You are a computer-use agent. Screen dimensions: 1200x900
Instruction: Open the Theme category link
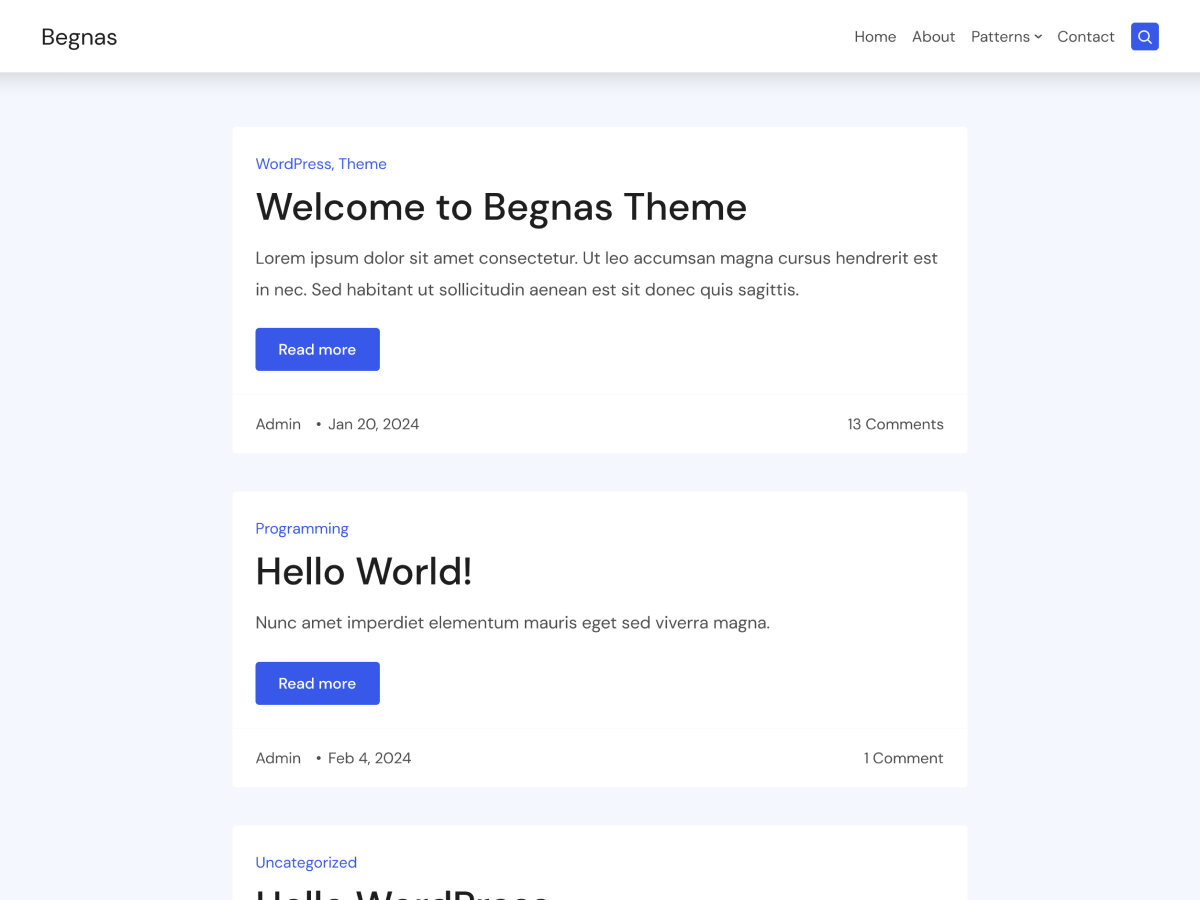[x=363, y=163]
